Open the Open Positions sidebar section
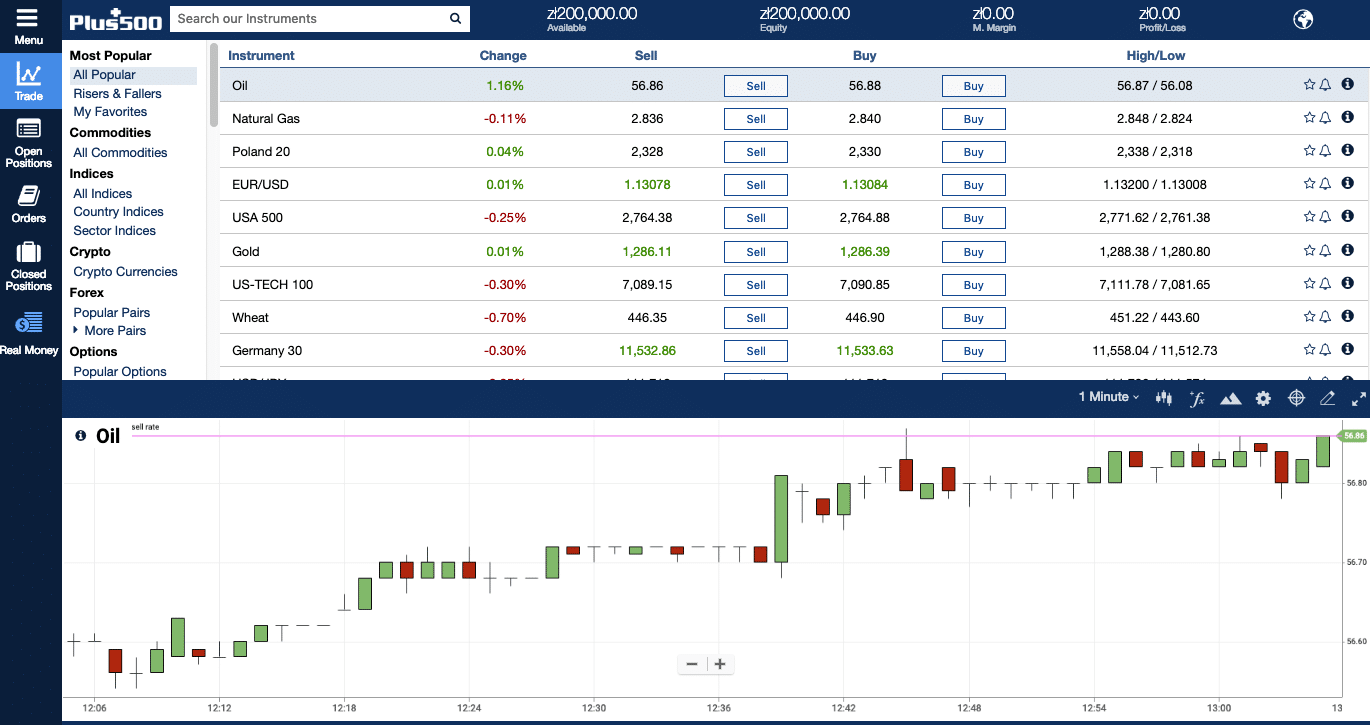The height and width of the screenshot is (725, 1370). (29, 142)
